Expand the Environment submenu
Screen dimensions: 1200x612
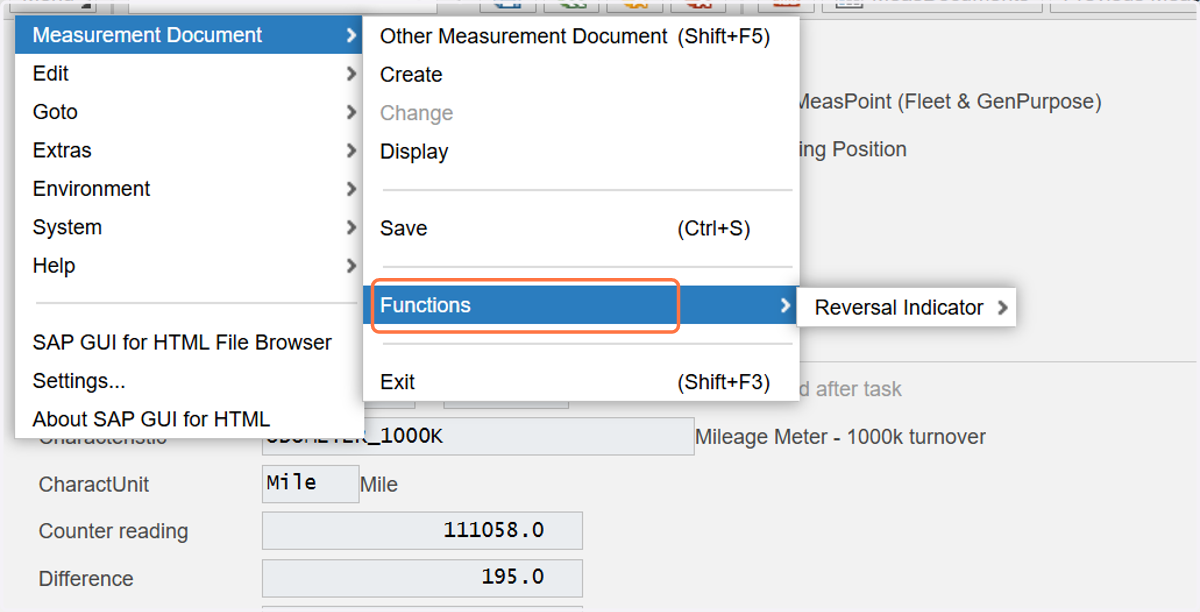pos(189,189)
